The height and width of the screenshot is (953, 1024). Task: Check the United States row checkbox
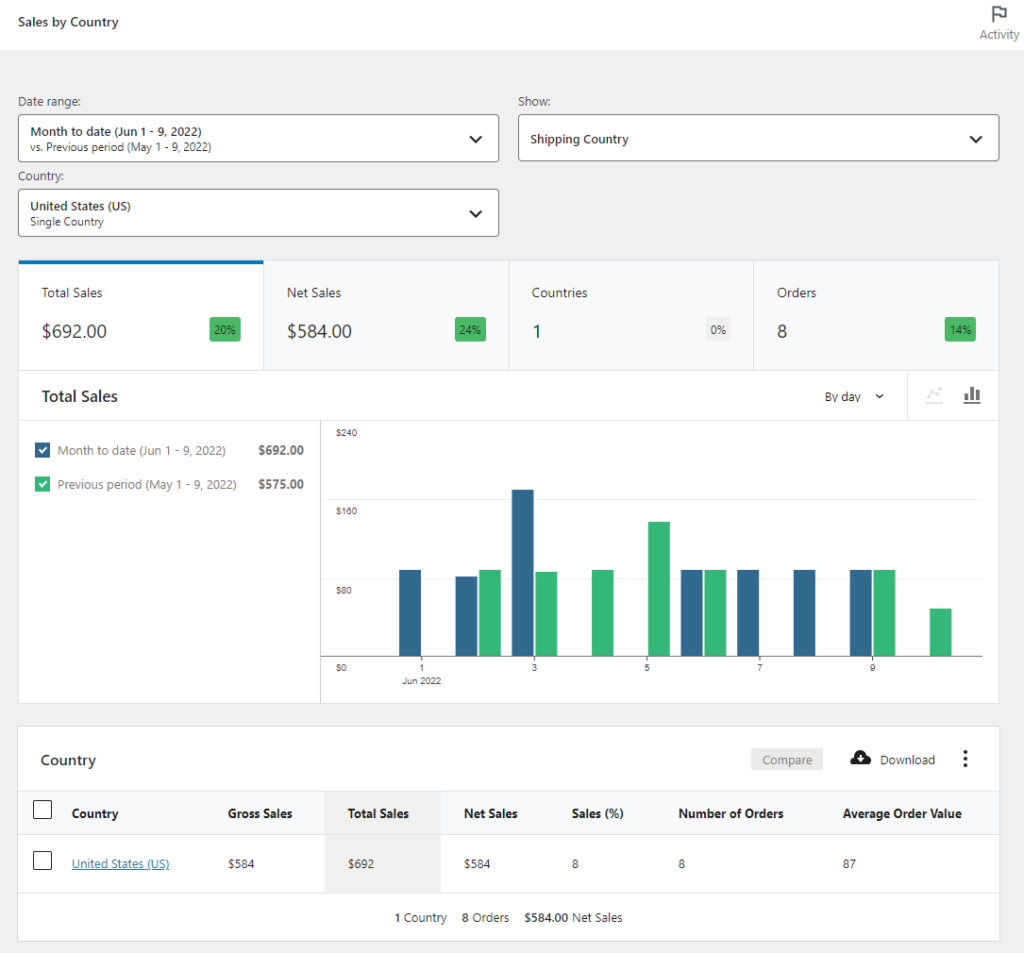42,860
